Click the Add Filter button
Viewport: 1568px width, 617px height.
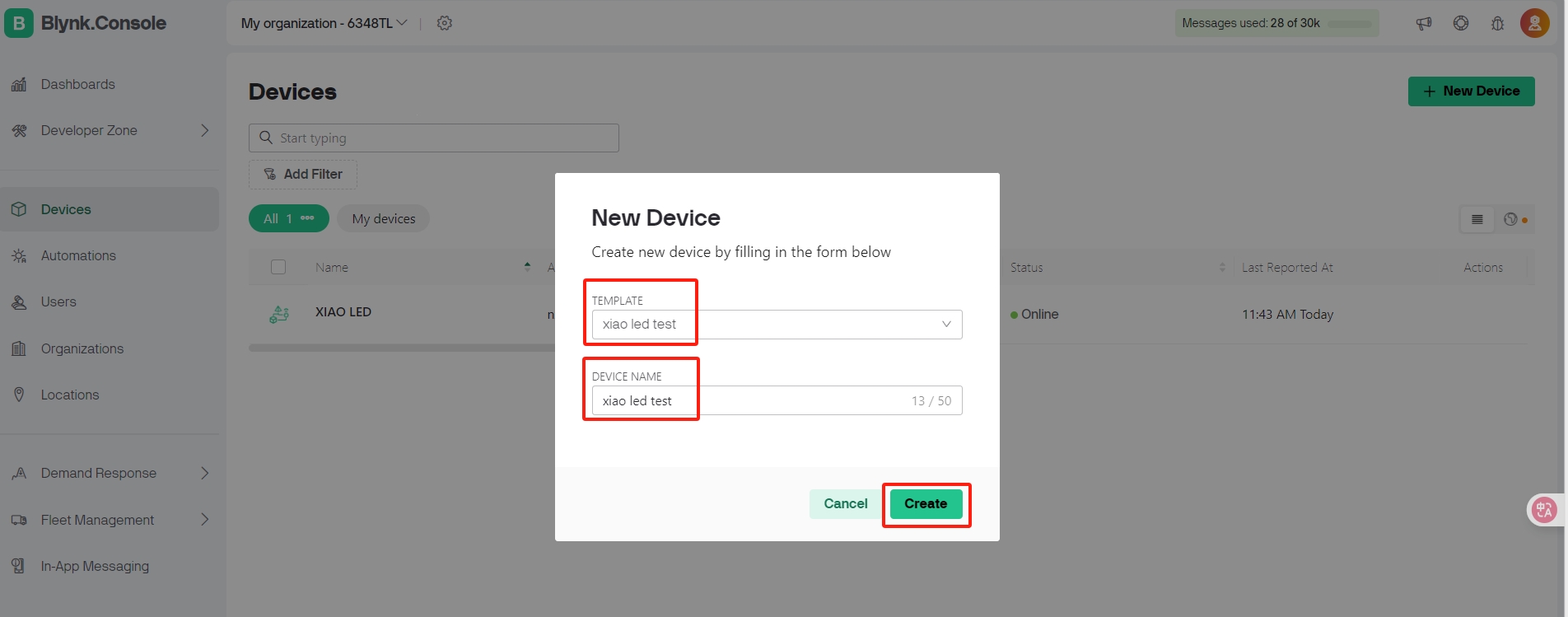click(x=303, y=174)
